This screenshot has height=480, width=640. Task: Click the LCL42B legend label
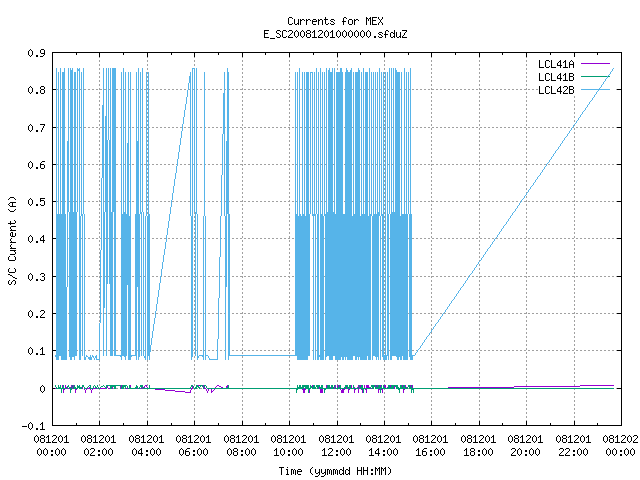coord(556,90)
